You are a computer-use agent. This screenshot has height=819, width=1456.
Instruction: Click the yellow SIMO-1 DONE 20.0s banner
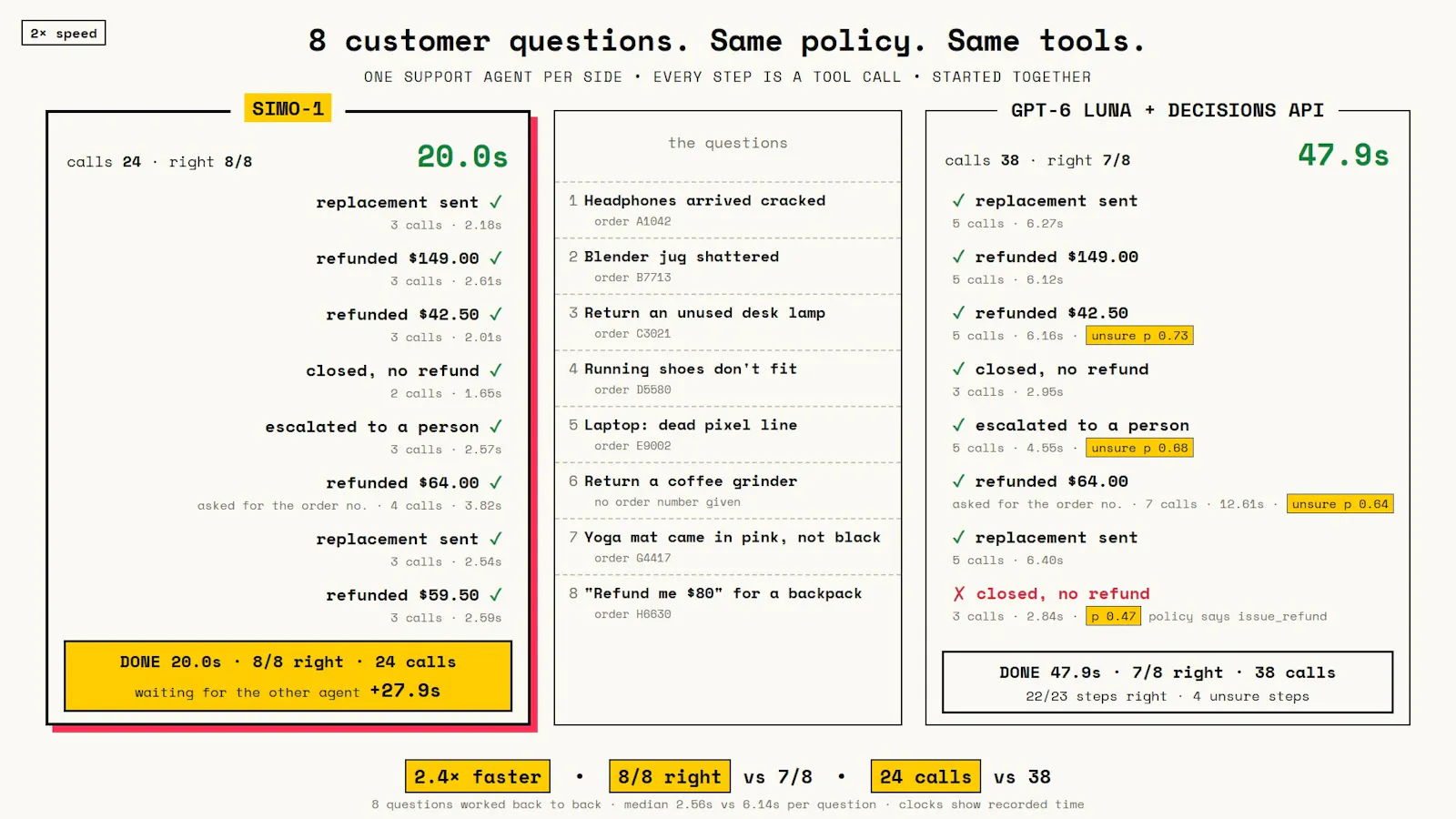click(x=288, y=676)
